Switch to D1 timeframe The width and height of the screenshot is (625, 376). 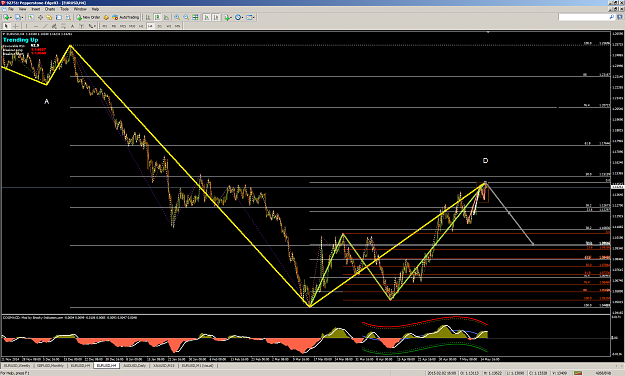[159, 26]
